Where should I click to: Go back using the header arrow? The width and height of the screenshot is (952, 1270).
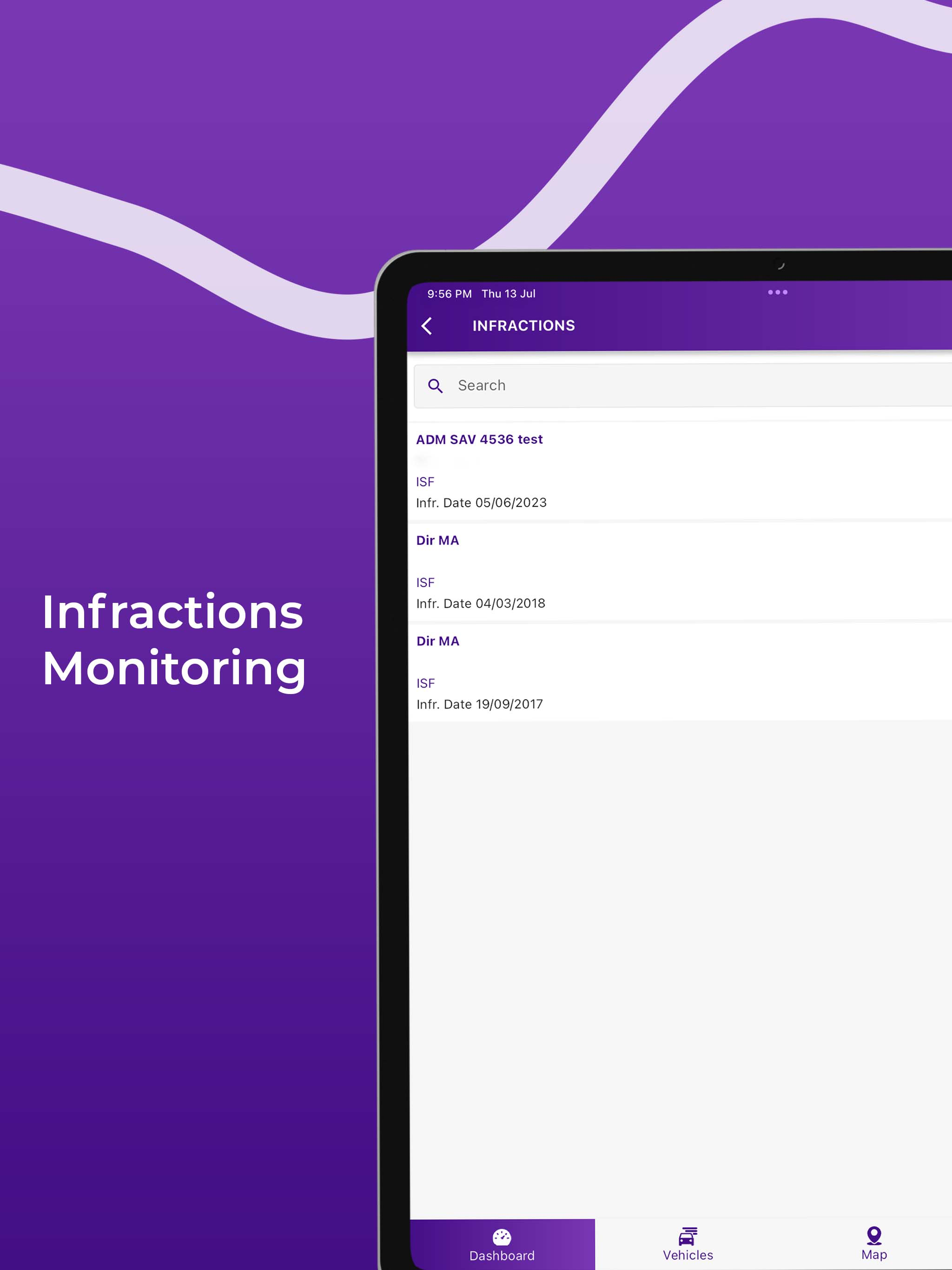click(x=427, y=326)
